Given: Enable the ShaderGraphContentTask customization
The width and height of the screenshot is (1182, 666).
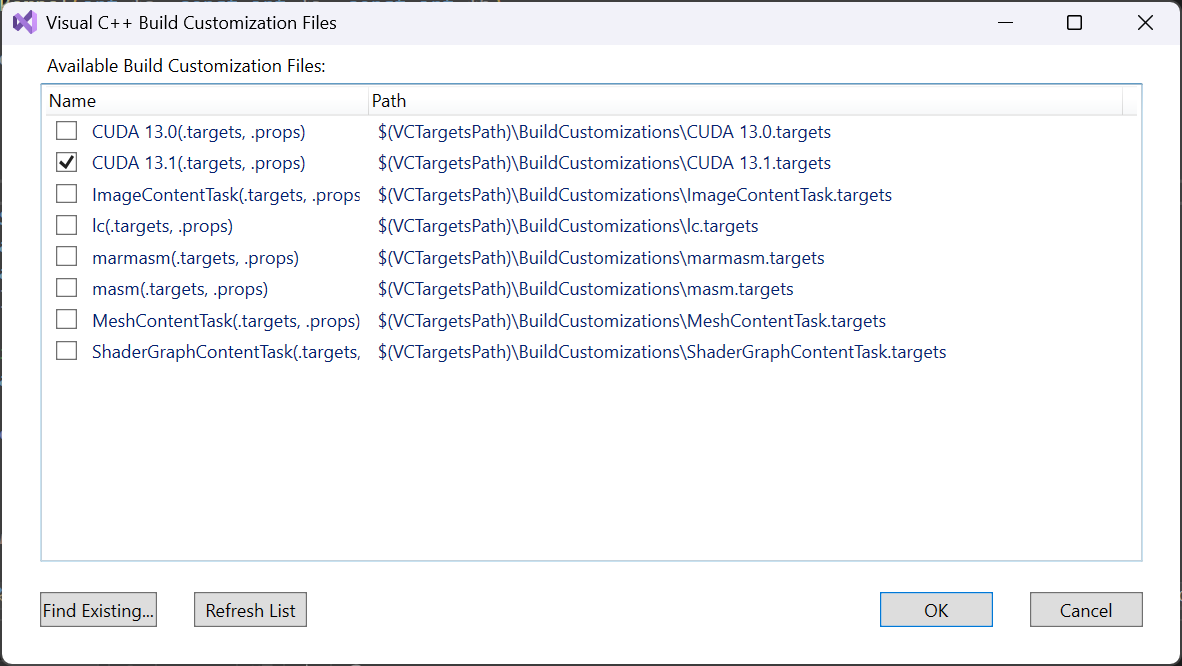Looking at the screenshot, I should point(66,350).
